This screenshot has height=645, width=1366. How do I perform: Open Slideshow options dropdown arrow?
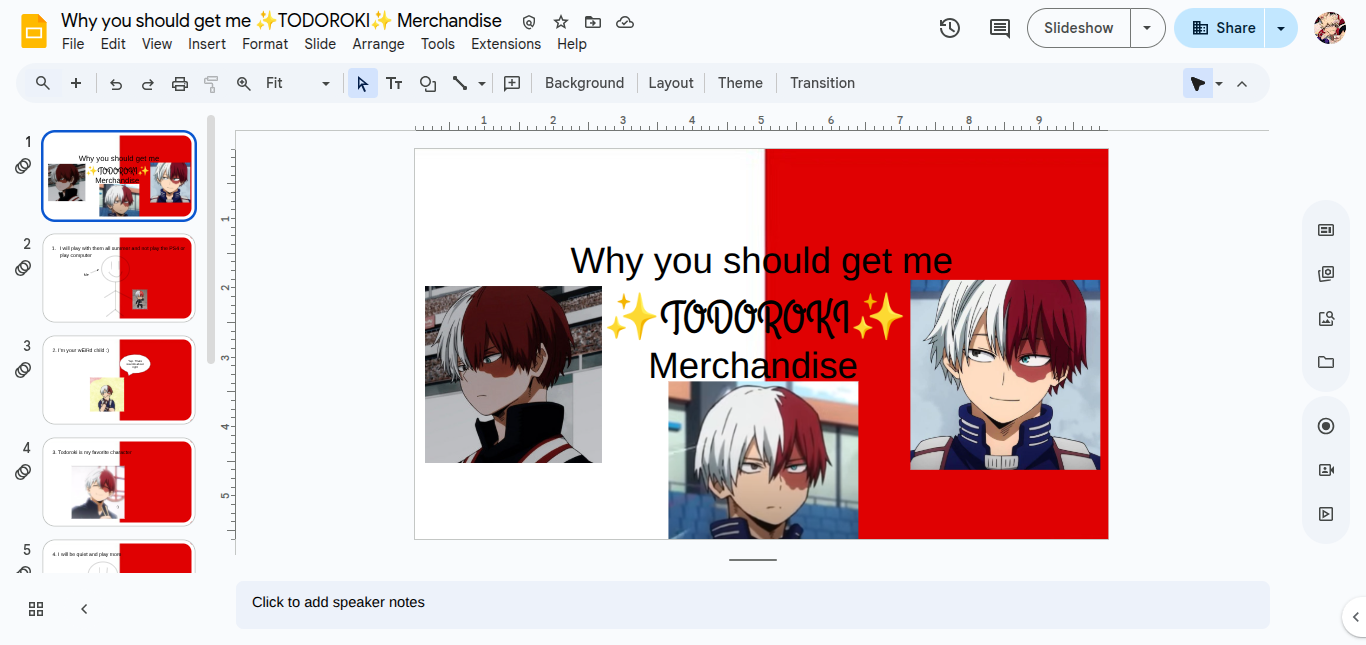(x=1148, y=28)
